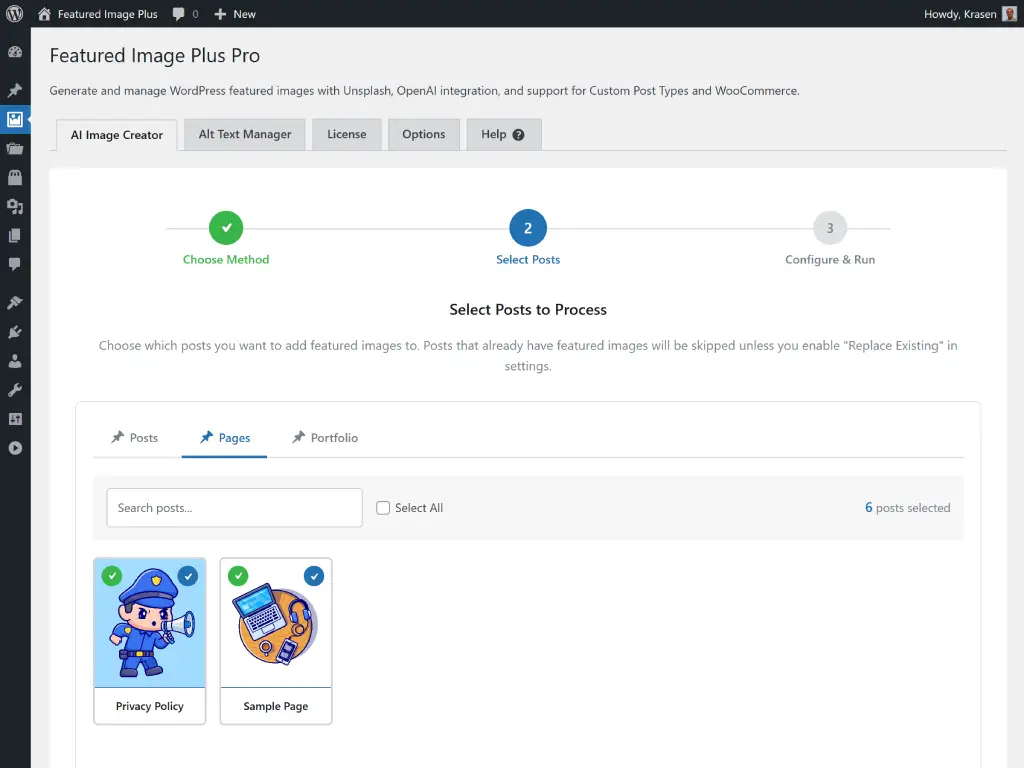Go to the License tab

[x=346, y=133]
